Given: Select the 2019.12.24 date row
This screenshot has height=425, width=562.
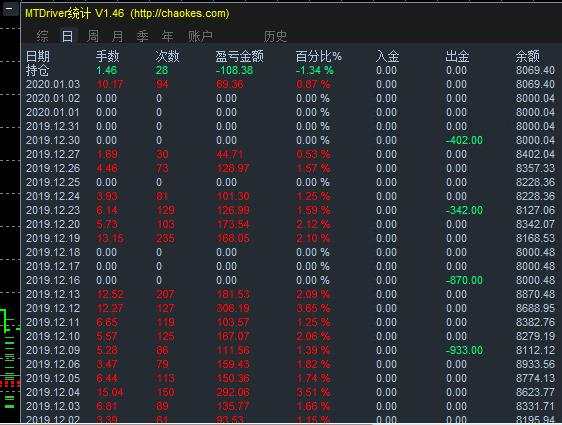Looking at the screenshot, I should (53, 196).
